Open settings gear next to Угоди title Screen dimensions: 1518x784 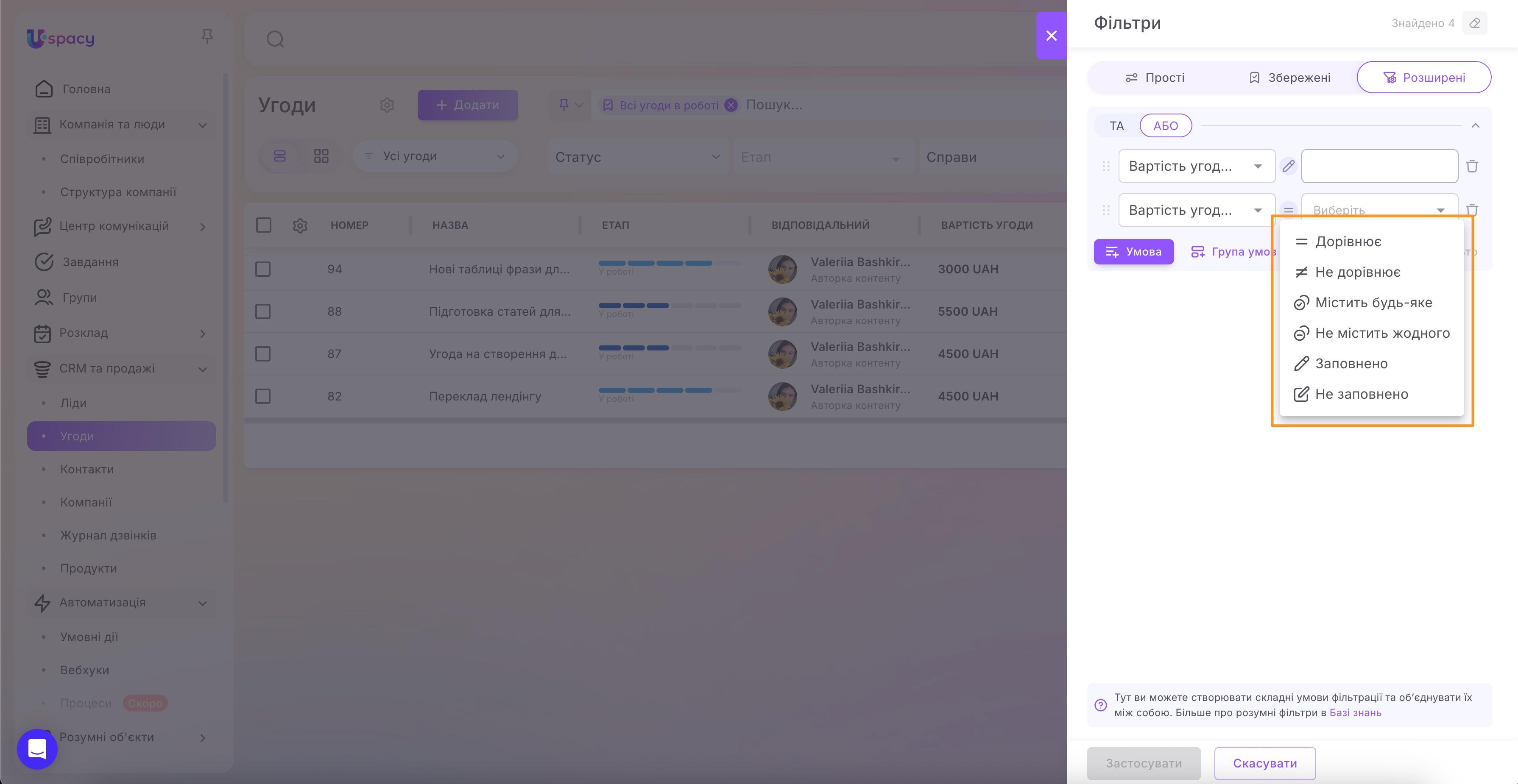click(387, 106)
